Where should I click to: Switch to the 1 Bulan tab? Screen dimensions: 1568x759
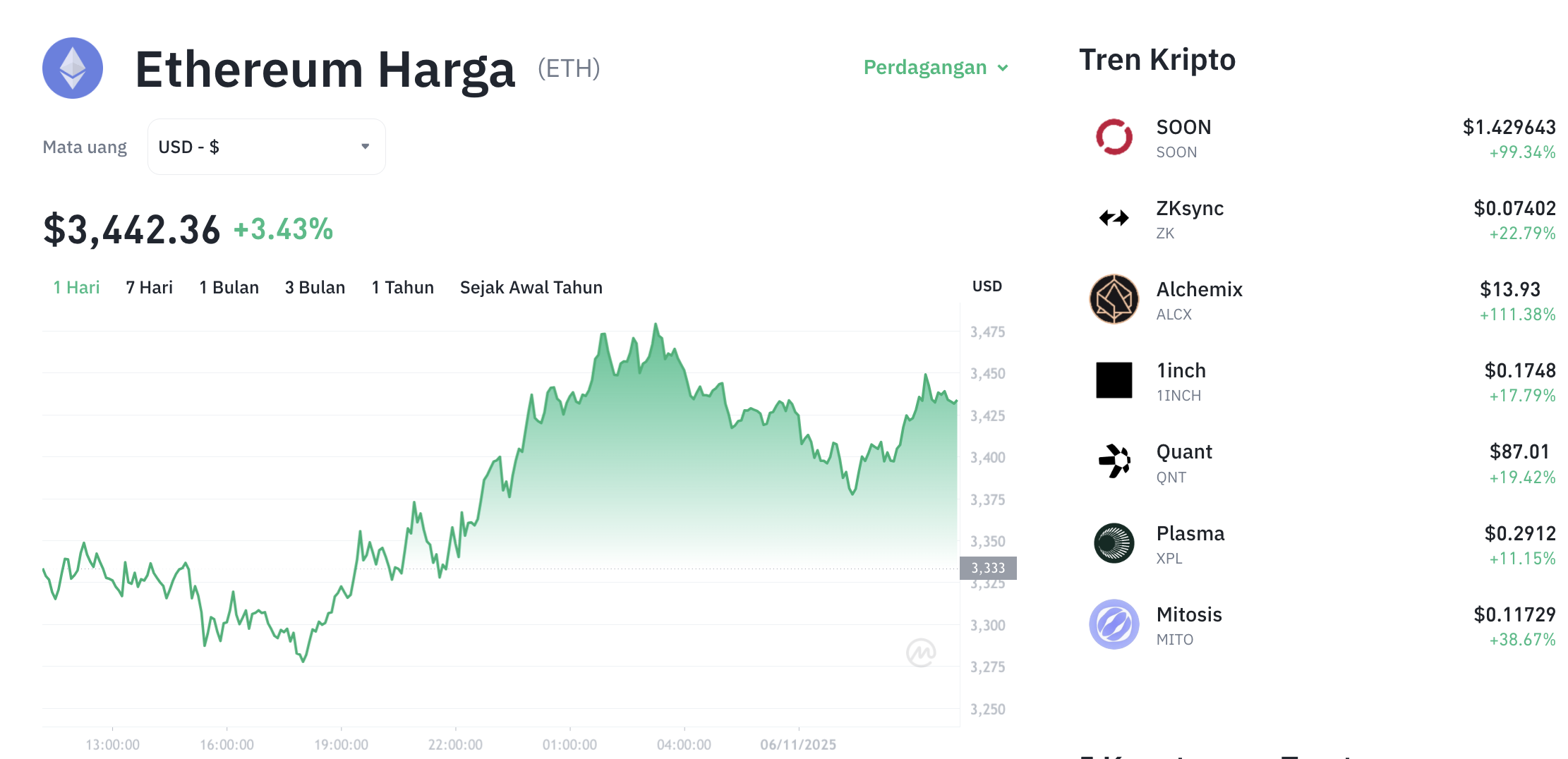[x=228, y=287]
